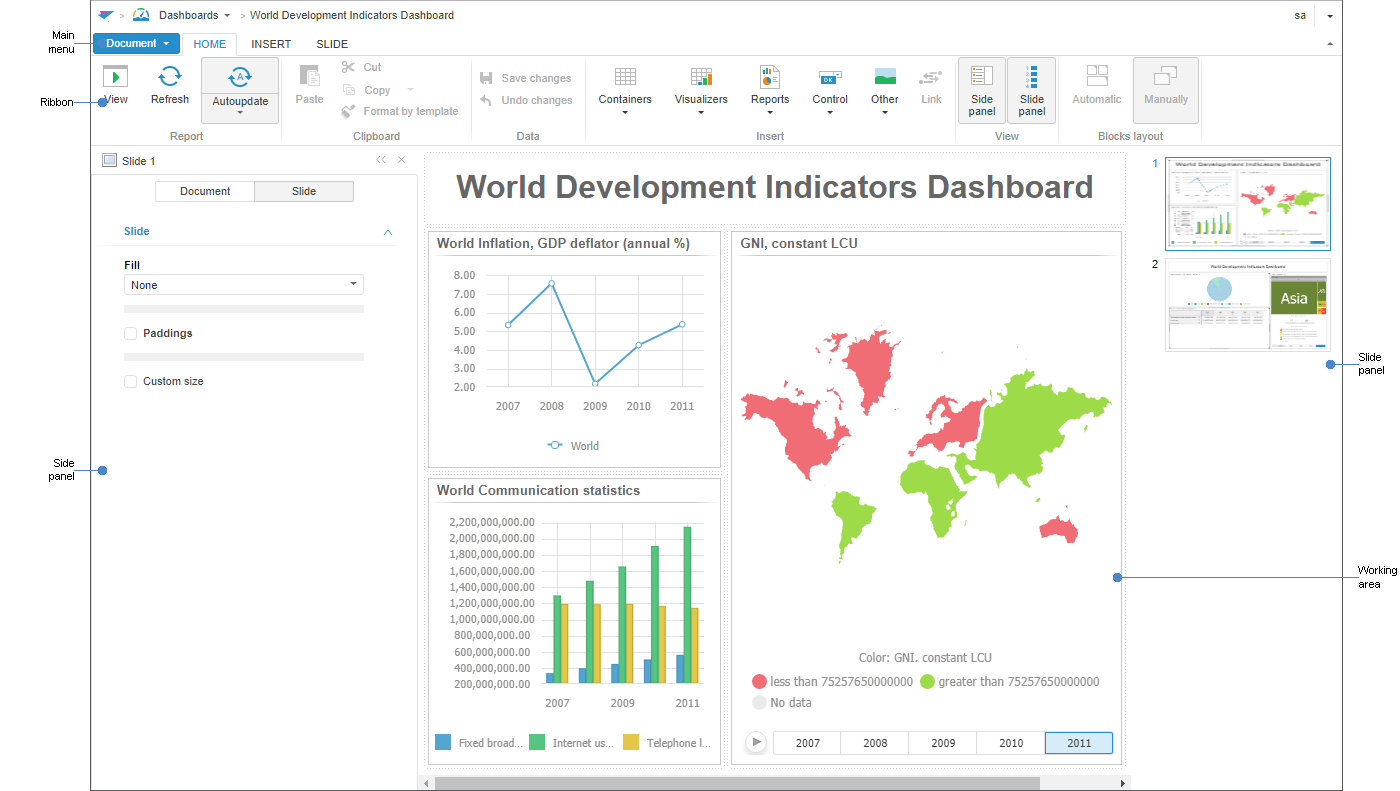This screenshot has width=1400, height=791.
Task: Enable the Paddings checkbox
Action: tap(130, 333)
